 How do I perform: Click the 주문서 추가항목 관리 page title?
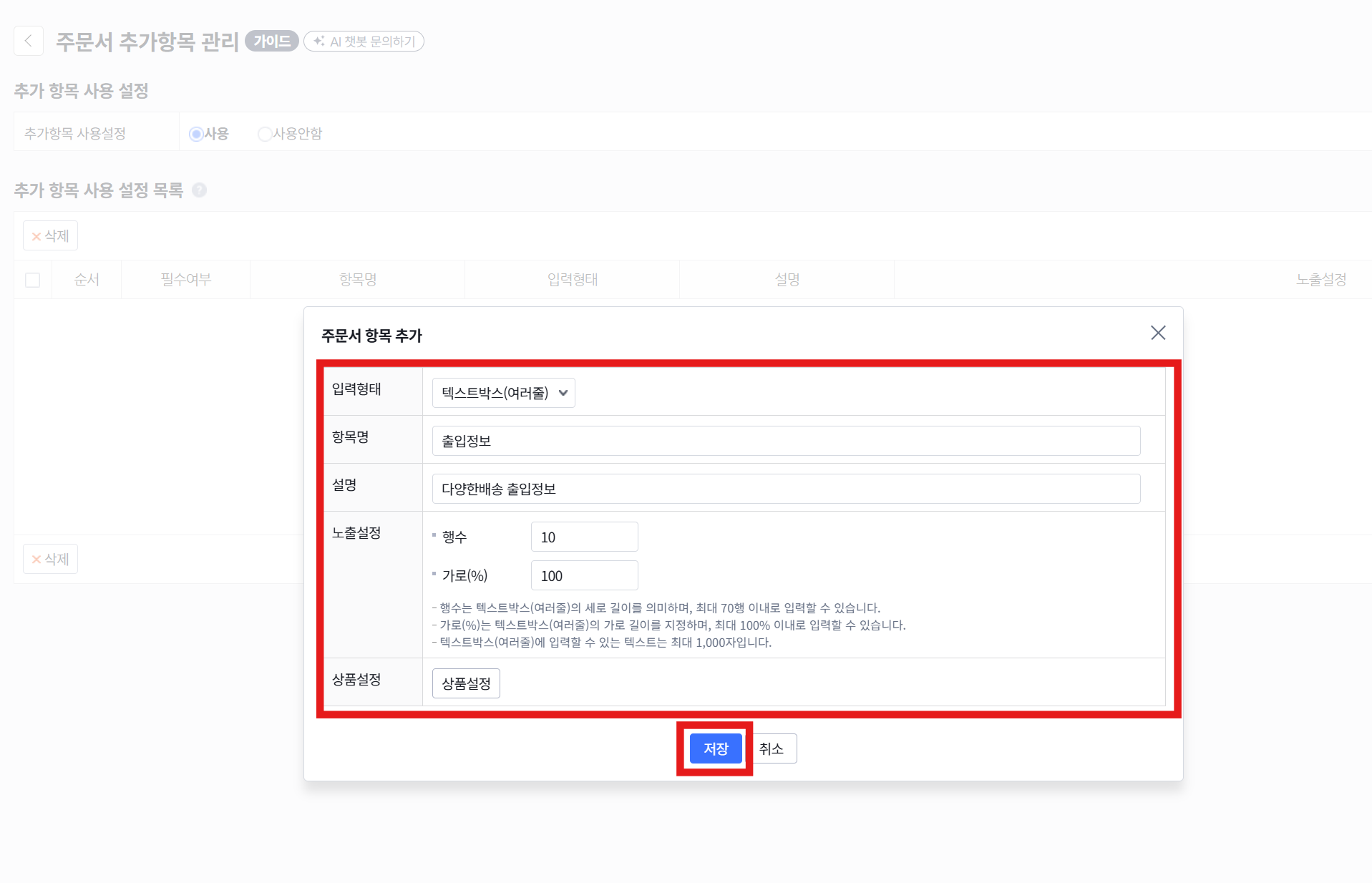click(147, 42)
